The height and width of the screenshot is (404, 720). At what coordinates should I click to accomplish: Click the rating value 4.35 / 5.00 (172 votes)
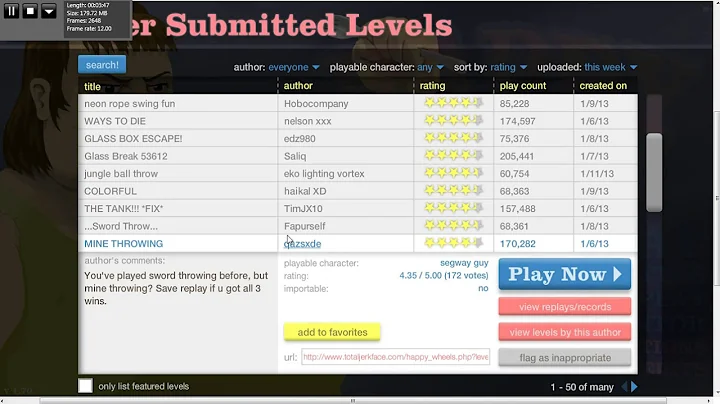[444, 275]
